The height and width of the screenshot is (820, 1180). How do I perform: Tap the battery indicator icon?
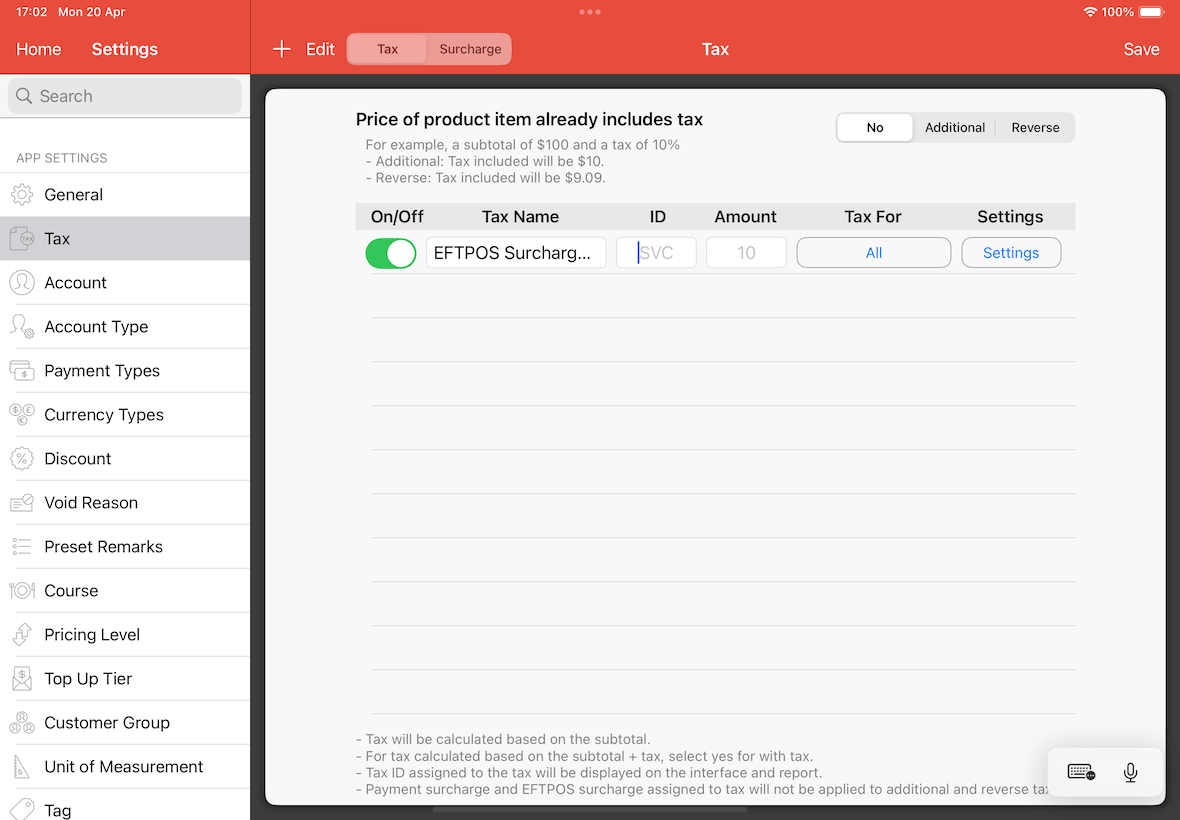(x=1151, y=12)
